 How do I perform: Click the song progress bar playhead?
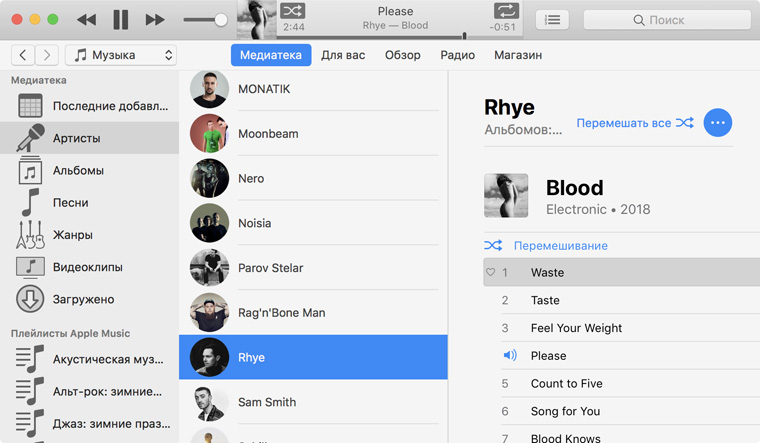464,35
